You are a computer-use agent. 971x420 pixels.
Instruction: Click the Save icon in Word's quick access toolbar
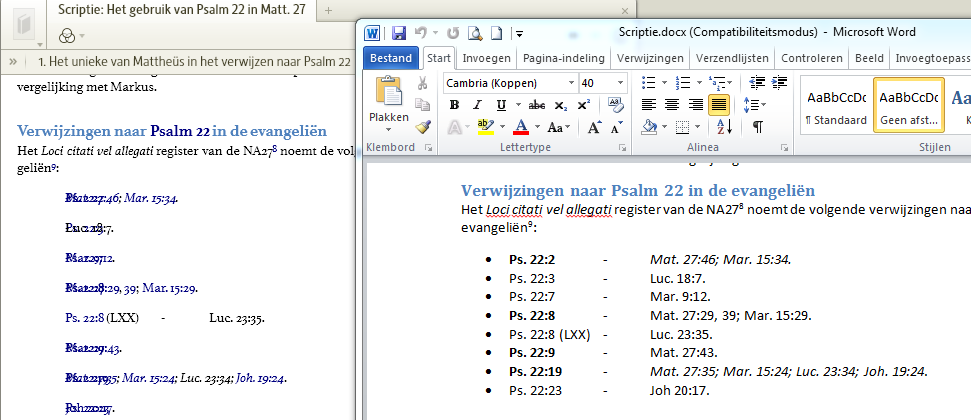pyautogui.click(x=399, y=33)
